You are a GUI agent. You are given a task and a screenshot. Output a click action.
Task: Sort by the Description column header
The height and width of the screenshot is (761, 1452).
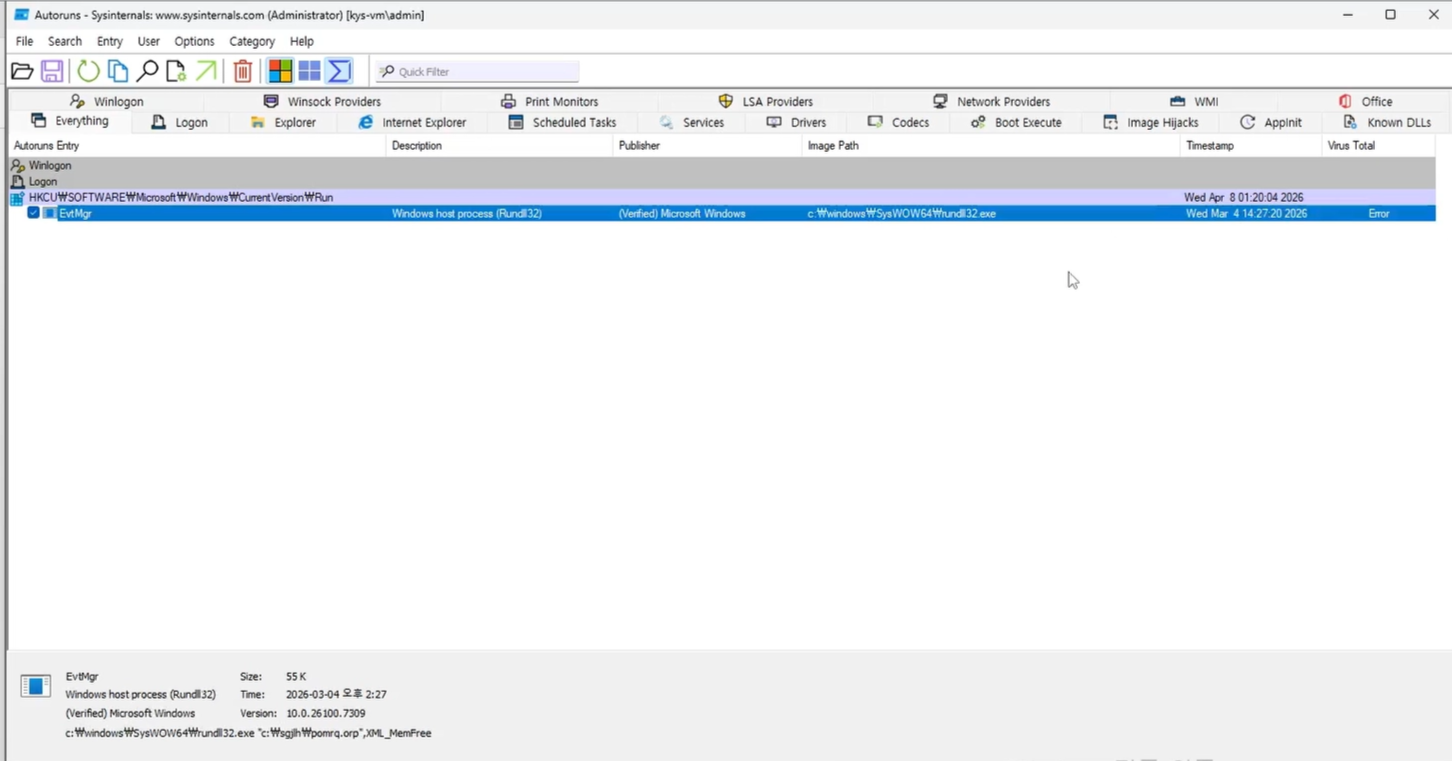499,146
